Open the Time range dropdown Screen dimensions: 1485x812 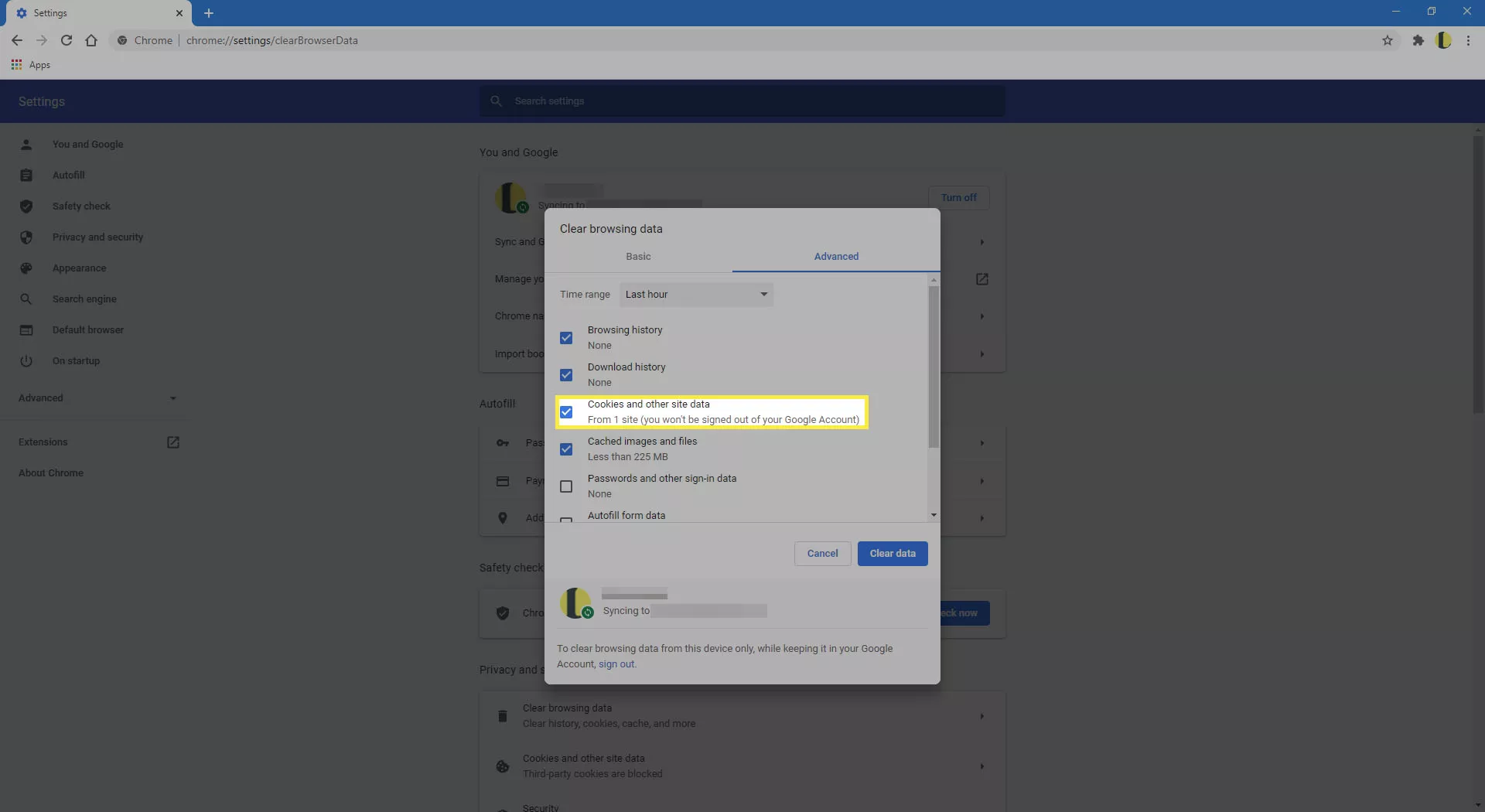coord(696,295)
